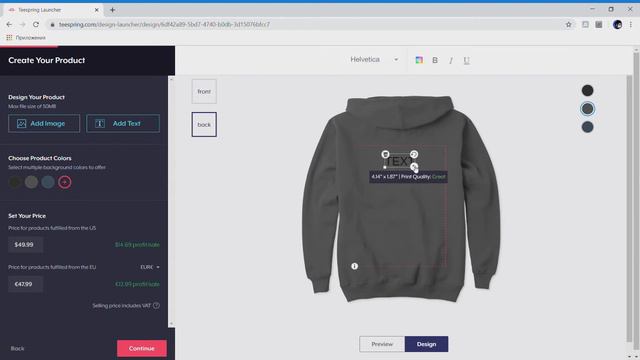Viewport: 640px width, 360px height.
Task: Click the Back link at the bottom left
Action: point(17,348)
